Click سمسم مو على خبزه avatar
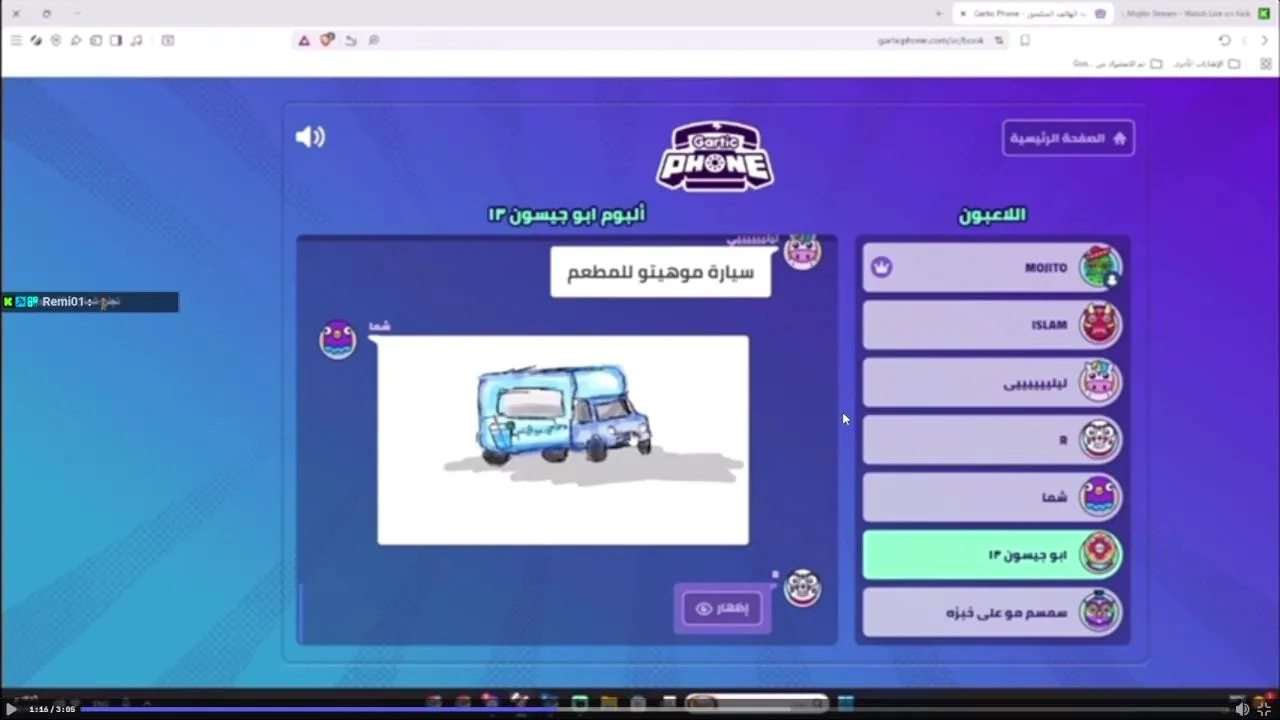Viewport: 1280px width, 720px height. coord(1100,611)
